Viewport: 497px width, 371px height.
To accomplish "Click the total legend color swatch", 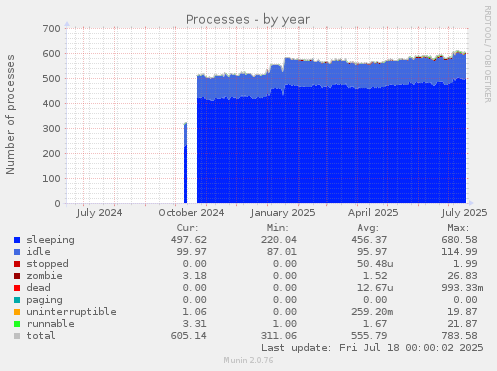I will pyautogui.click(x=17, y=336).
